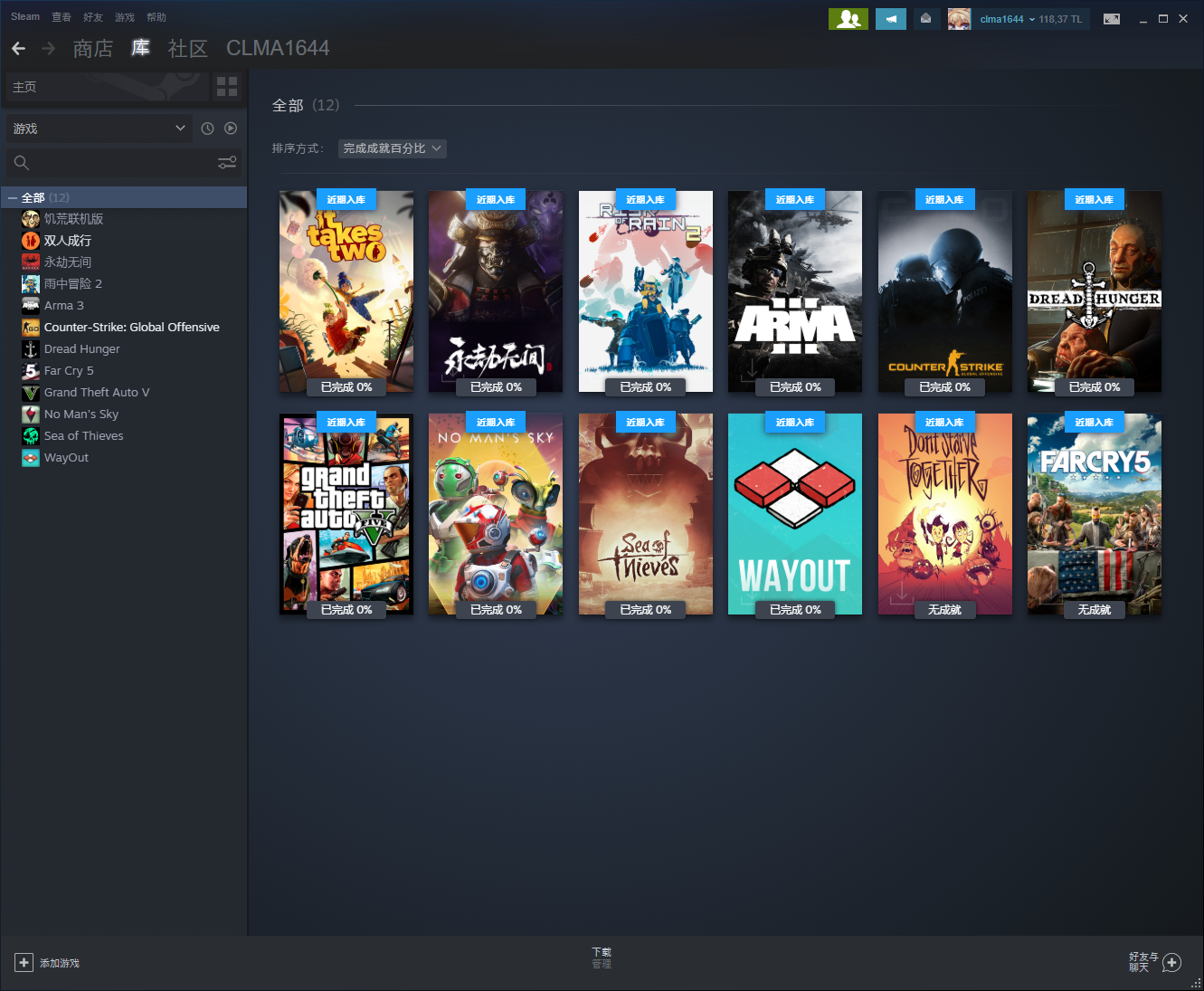Screen dimensions: 1204x991
Task: Open friends and chat plus icon
Action: click(1171, 962)
